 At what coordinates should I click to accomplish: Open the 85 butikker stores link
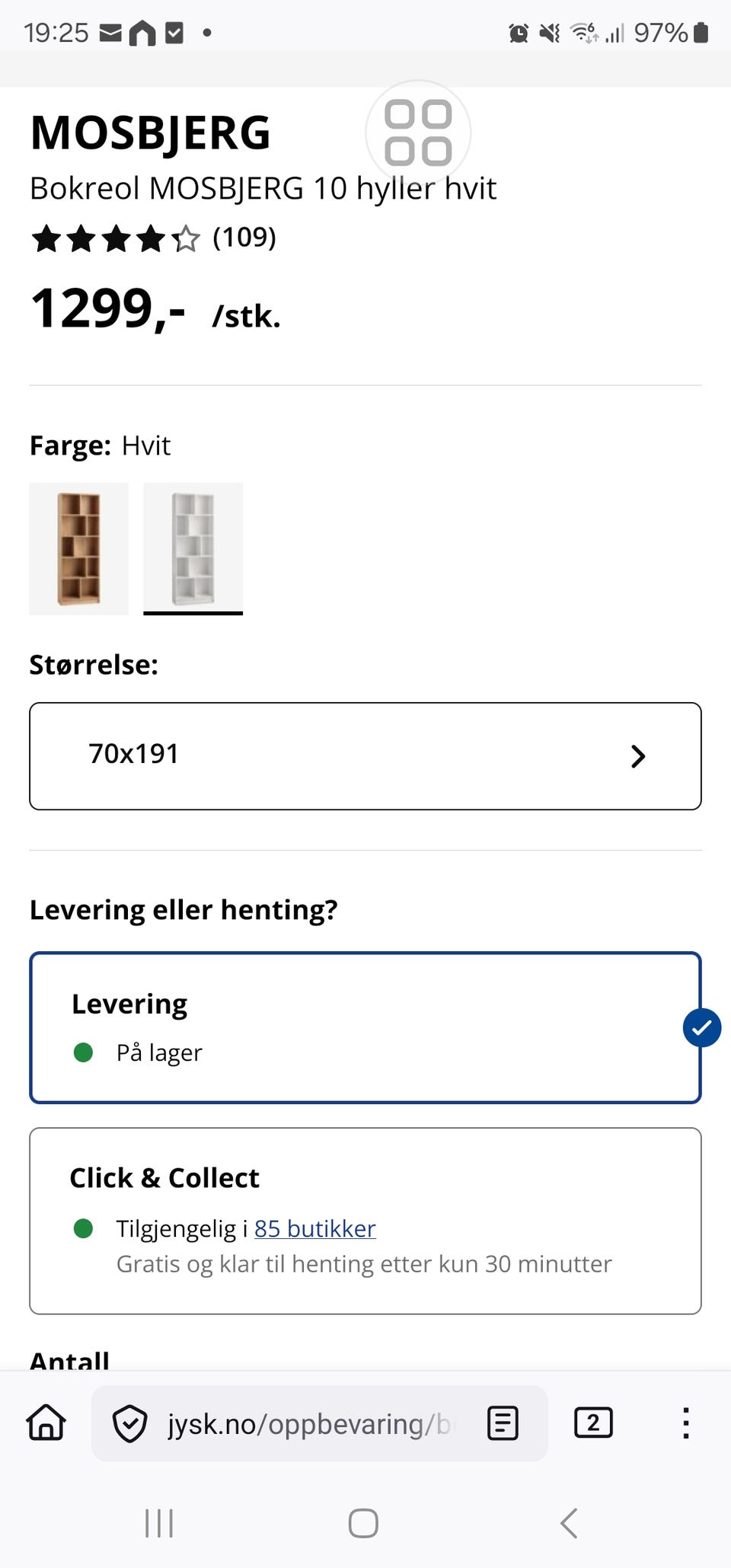315,1228
